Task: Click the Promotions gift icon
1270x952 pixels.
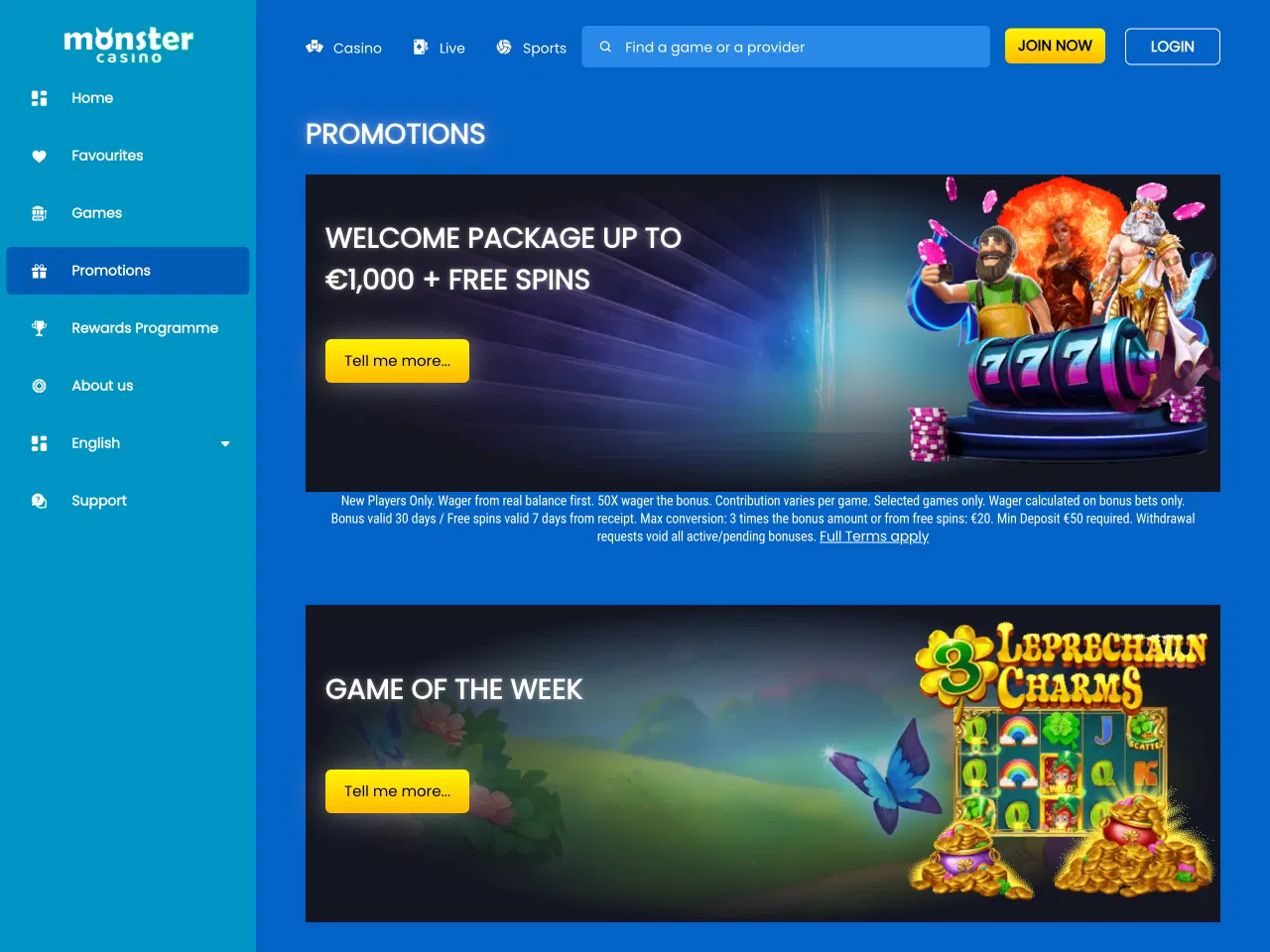Action: pos(40,271)
